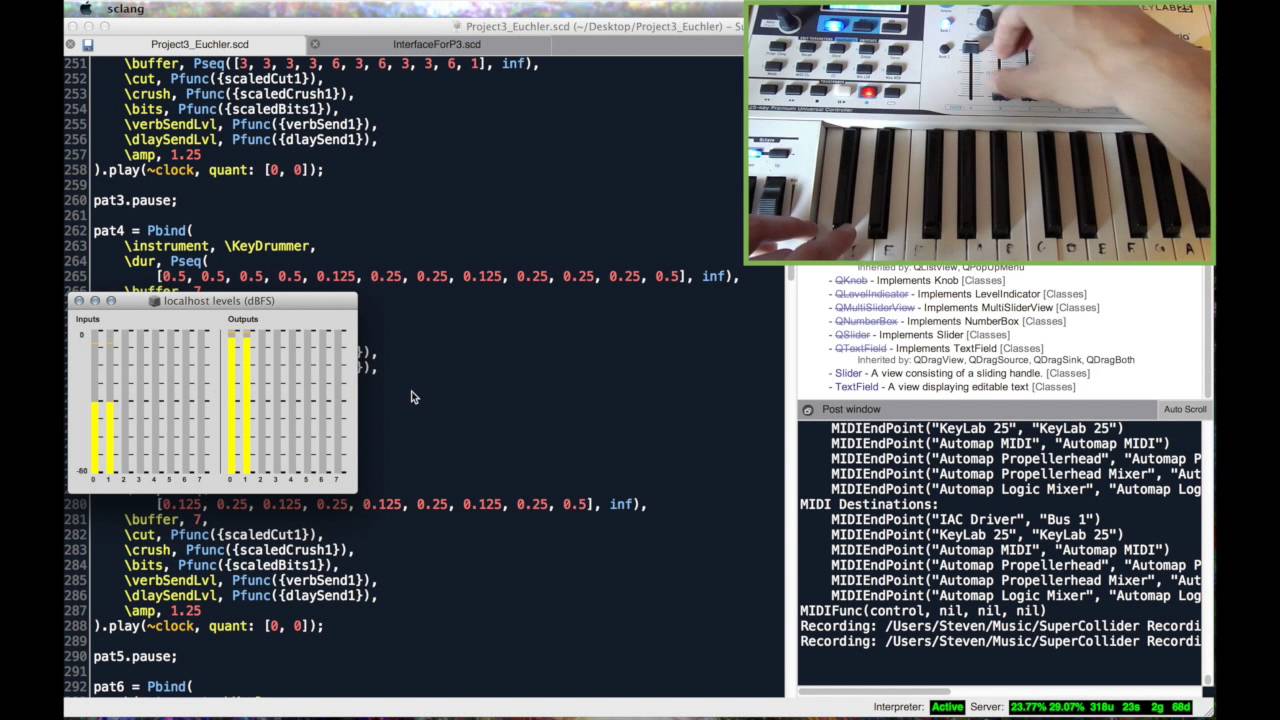Click 'MIDIFunc(control, nil, nil, nil)' in Post window

(923, 611)
